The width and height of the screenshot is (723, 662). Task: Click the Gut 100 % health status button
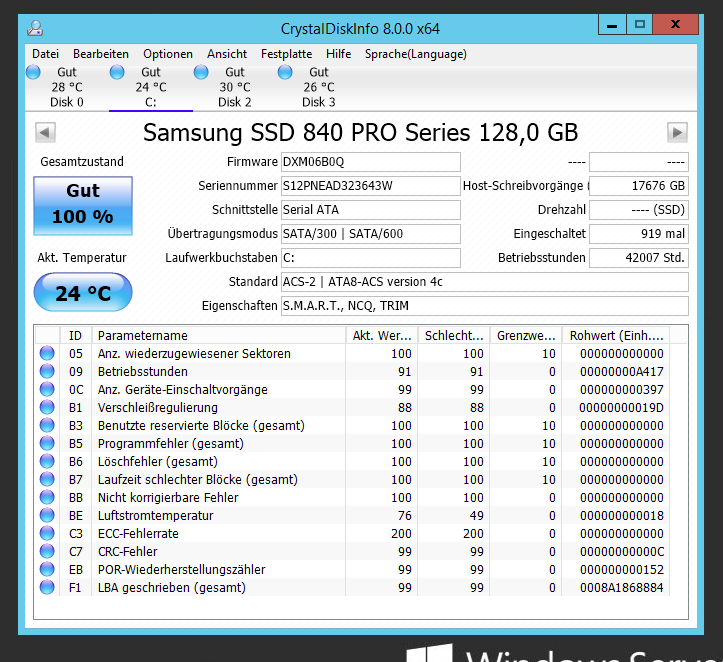click(83, 206)
